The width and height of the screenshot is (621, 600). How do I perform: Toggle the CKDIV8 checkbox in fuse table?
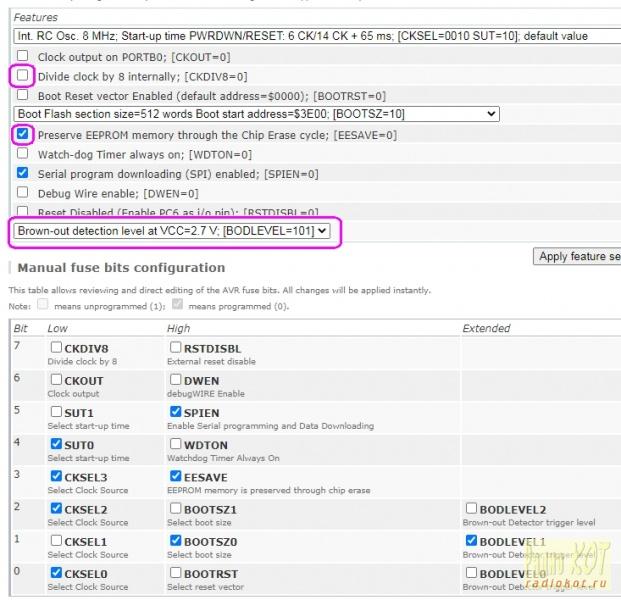pyautogui.click(x=57, y=347)
